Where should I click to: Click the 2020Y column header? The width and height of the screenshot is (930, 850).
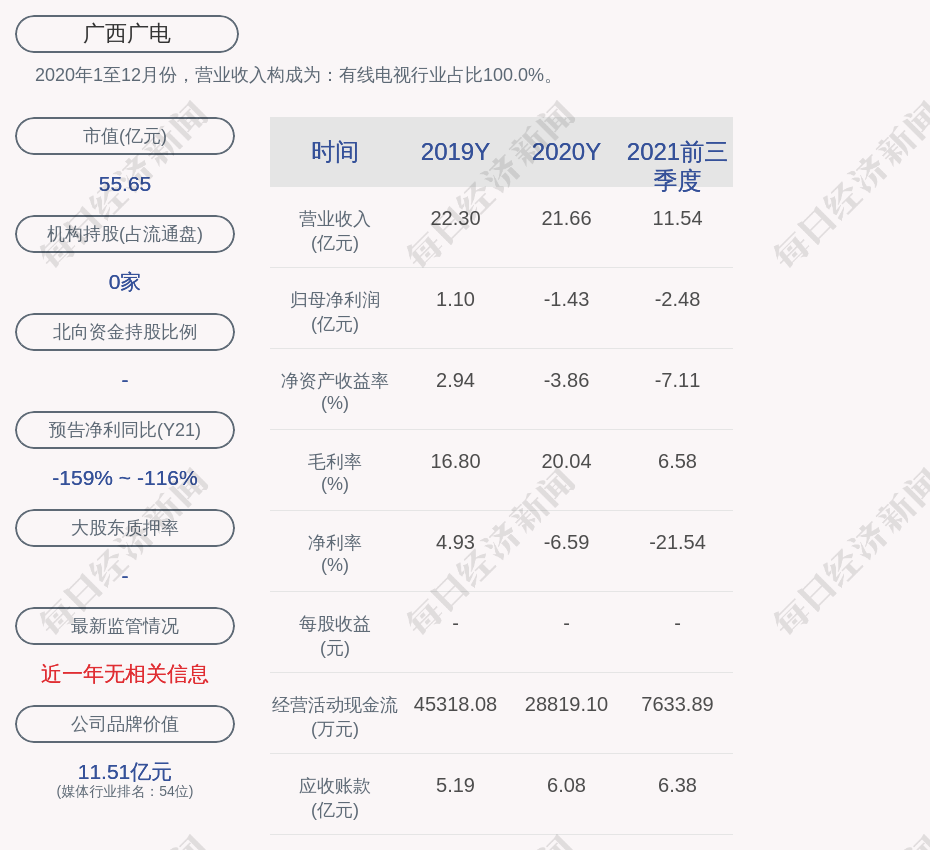[566, 152]
